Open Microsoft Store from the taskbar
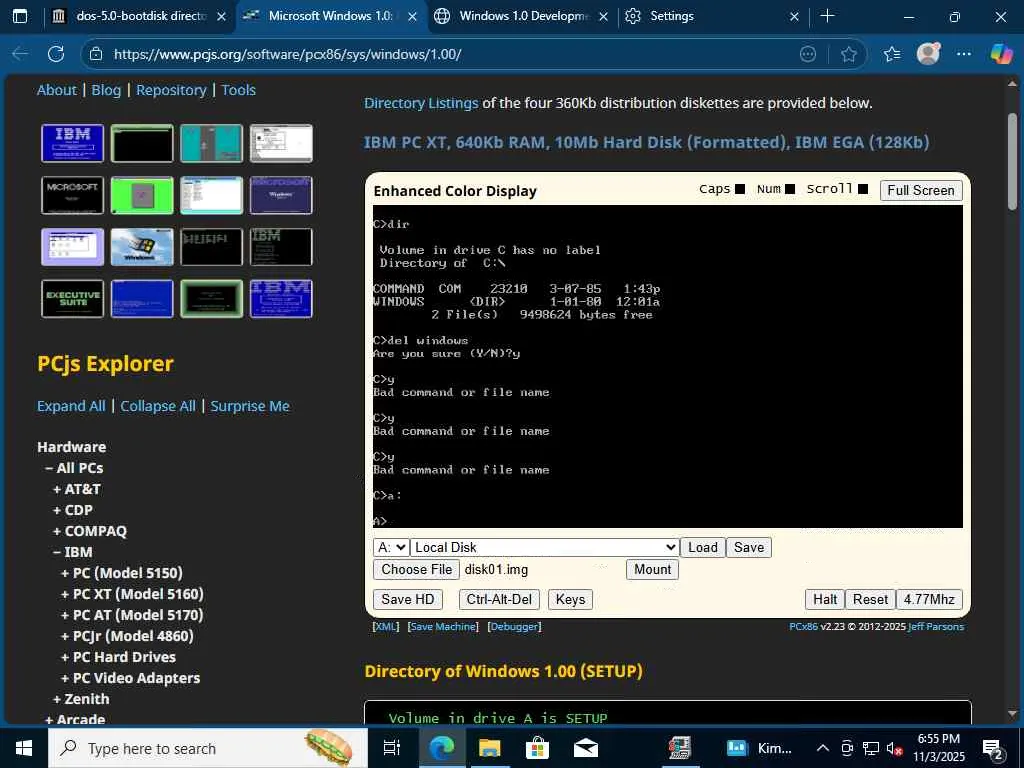Image resolution: width=1024 pixels, height=768 pixels. tap(537, 748)
